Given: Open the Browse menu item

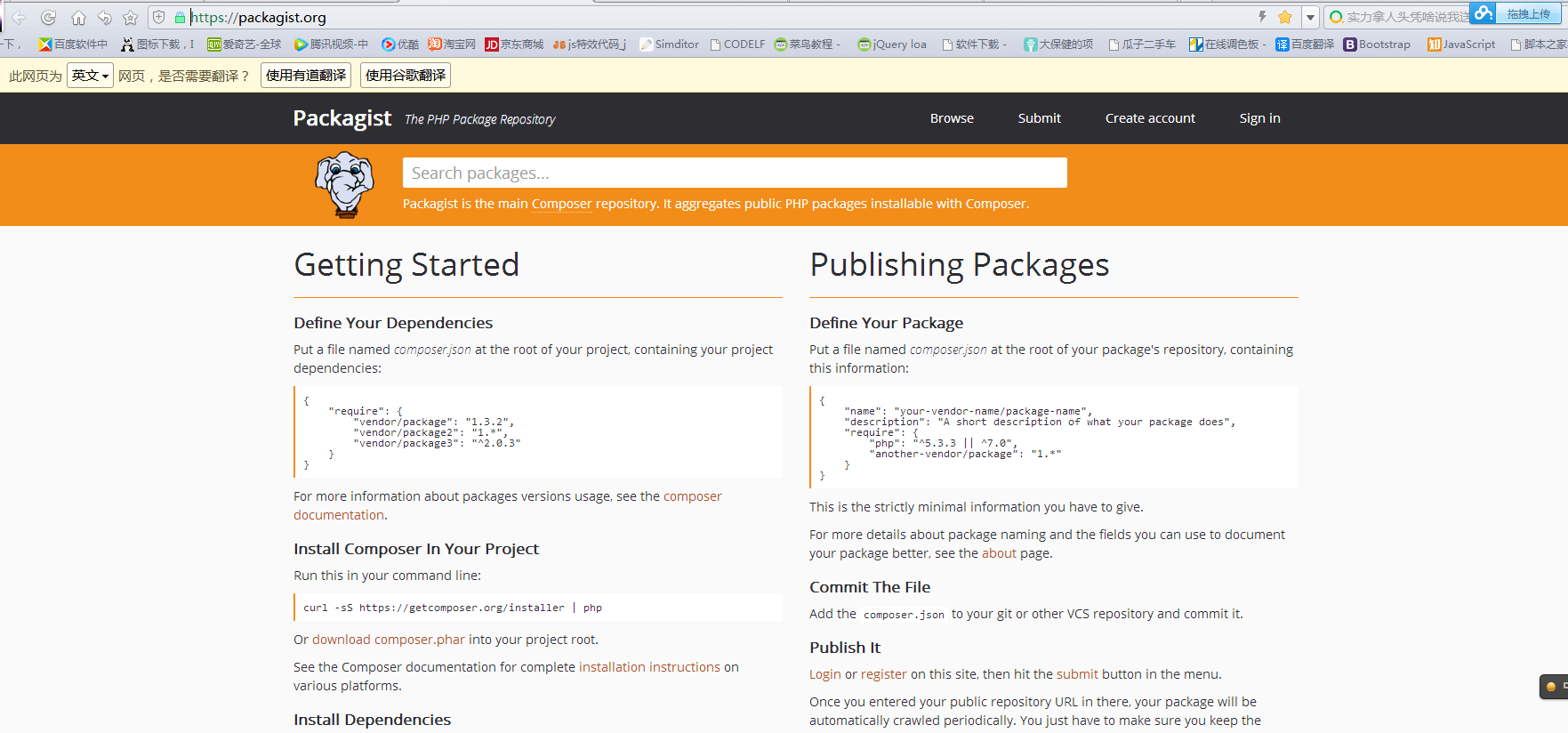Looking at the screenshot, I should tap(952, 118).
